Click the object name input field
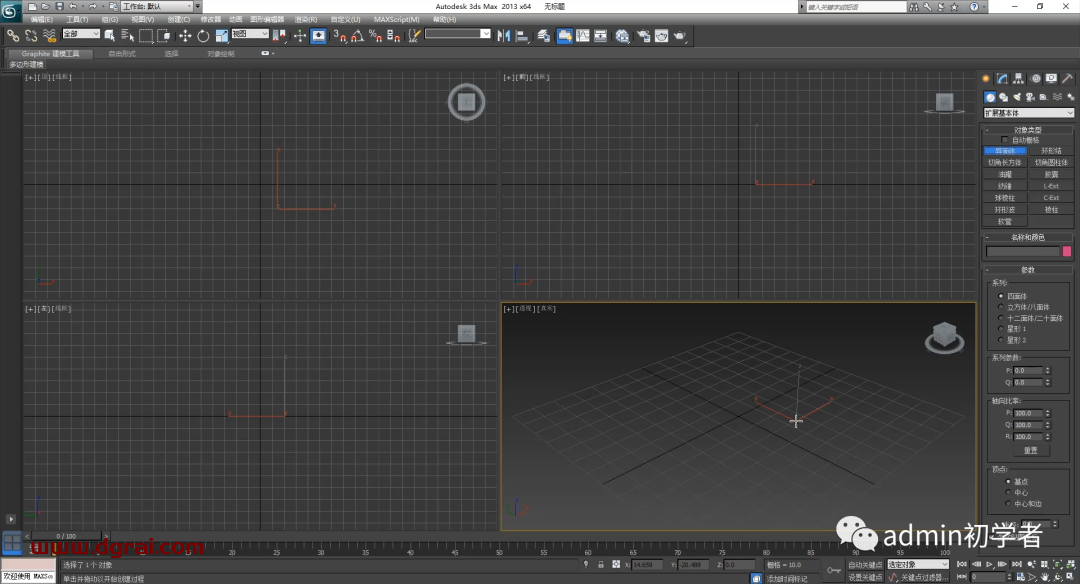This screenshot has width=1080, height=584. coord(1023,251)
